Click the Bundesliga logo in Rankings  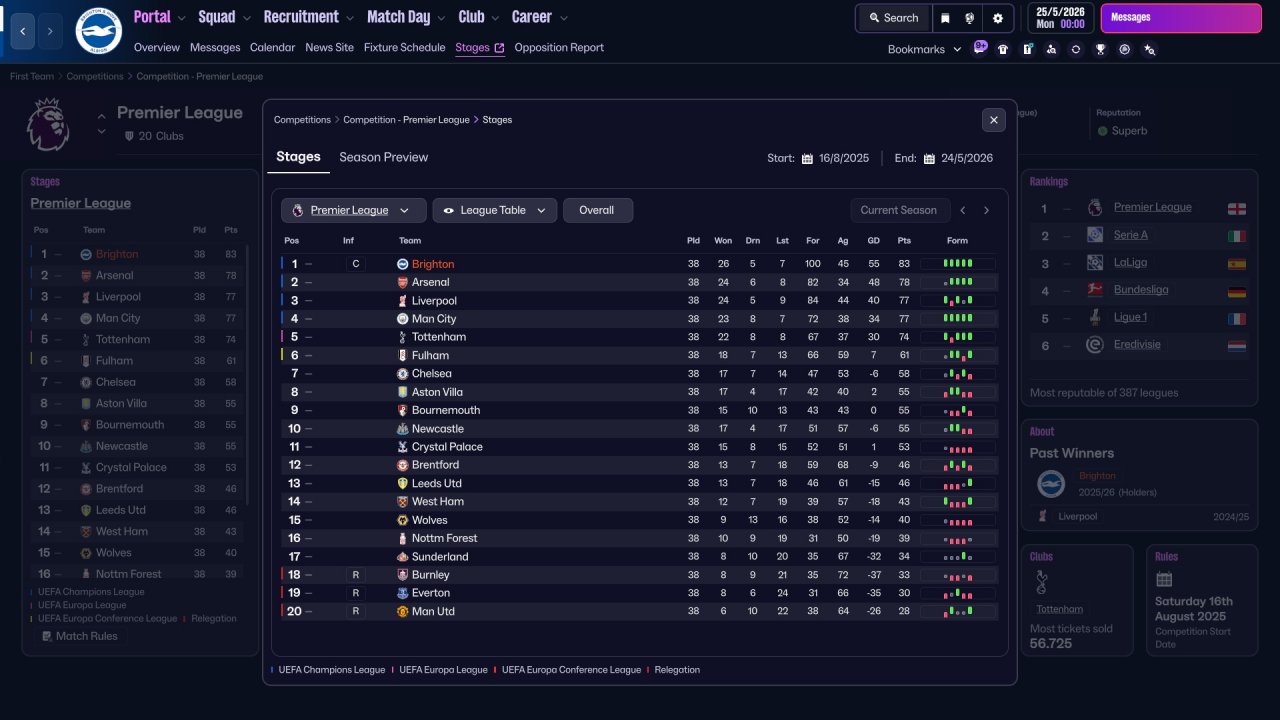click(x=1095, y=290)
